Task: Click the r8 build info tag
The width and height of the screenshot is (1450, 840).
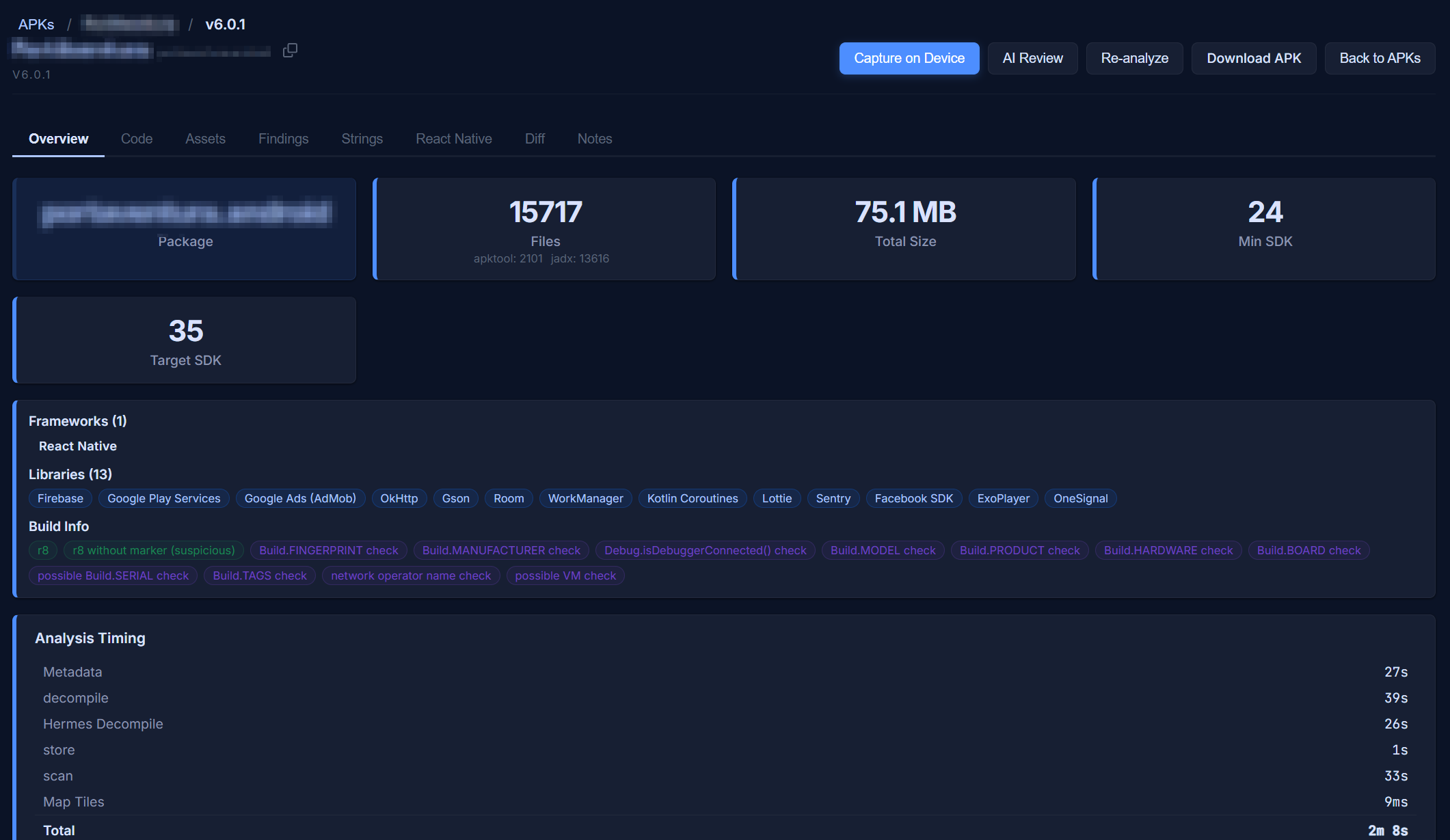Action: coord(43,550)
